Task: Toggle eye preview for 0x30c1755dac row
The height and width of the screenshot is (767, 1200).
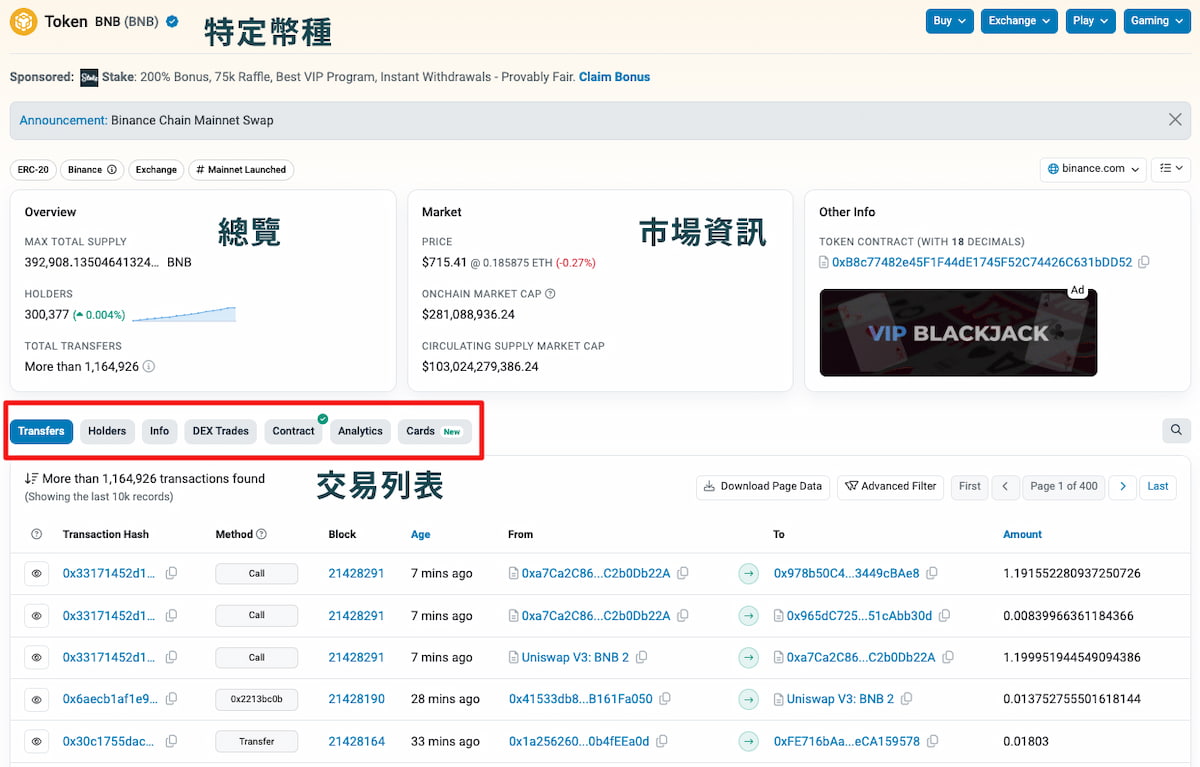Action: click(37, 741)
